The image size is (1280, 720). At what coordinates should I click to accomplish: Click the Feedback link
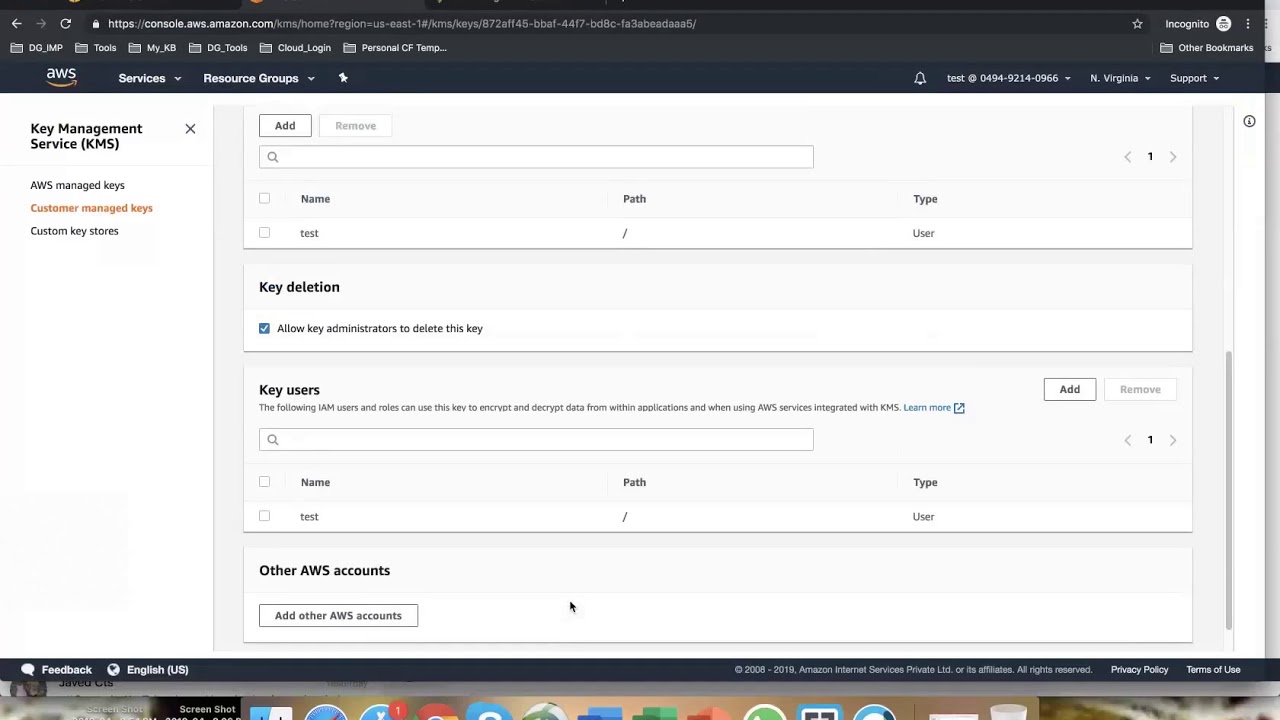point(66,670)
